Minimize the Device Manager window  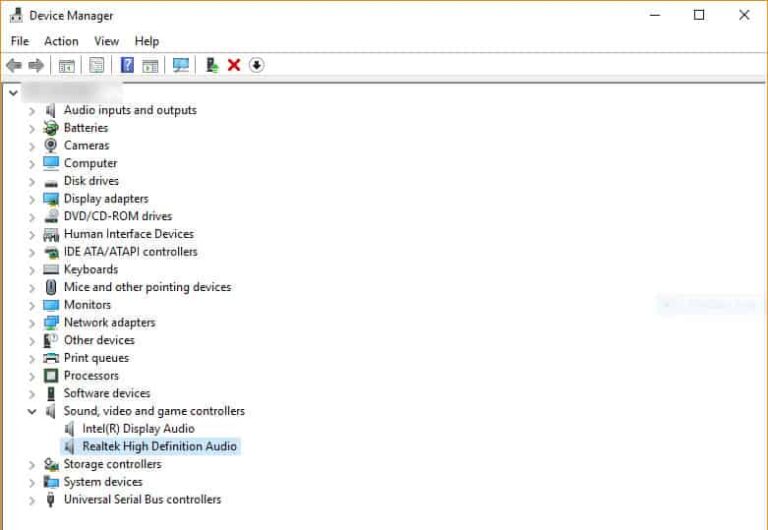(x=655, y=15)
